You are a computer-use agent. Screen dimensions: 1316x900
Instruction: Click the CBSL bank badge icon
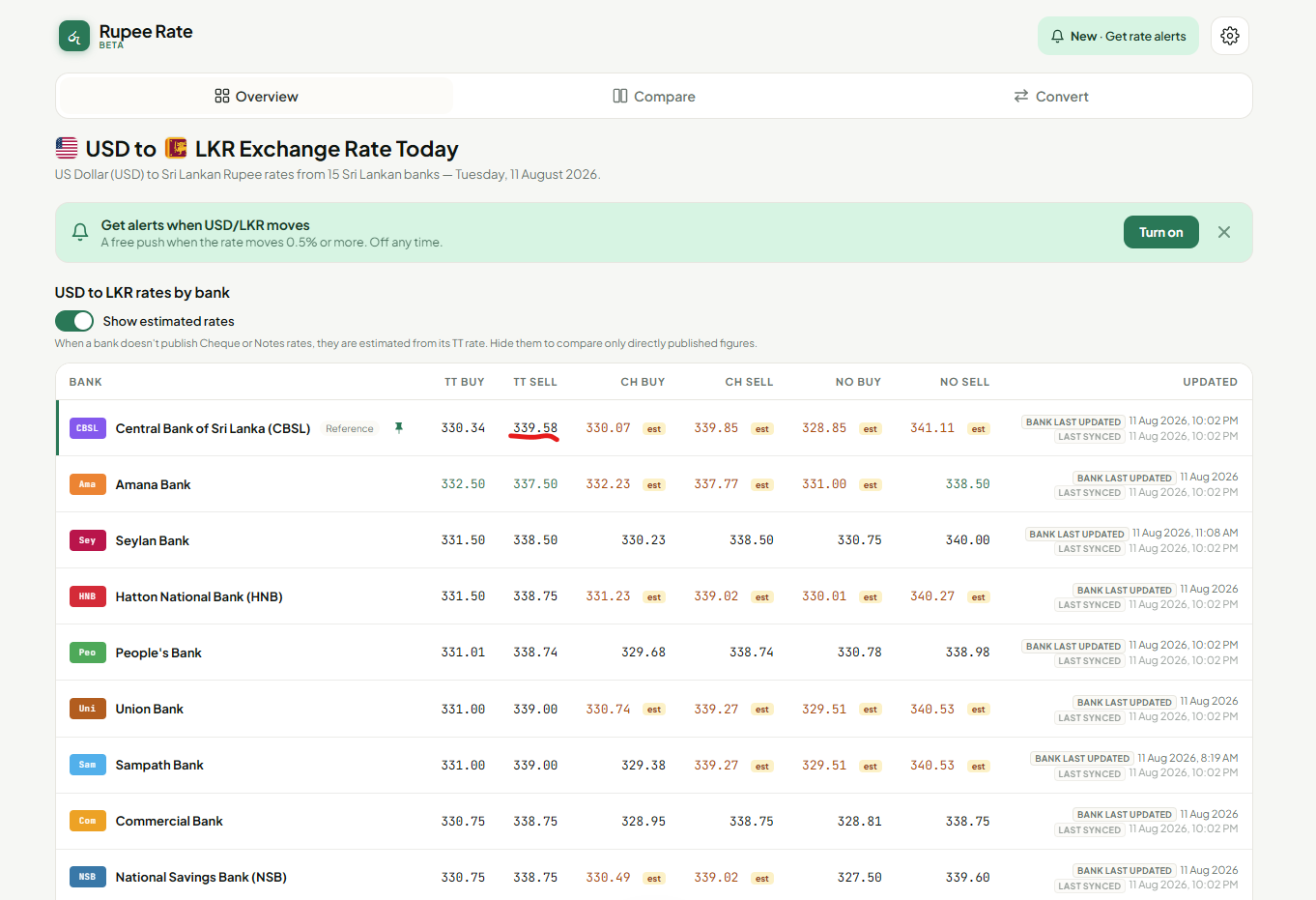pos(87,428)
